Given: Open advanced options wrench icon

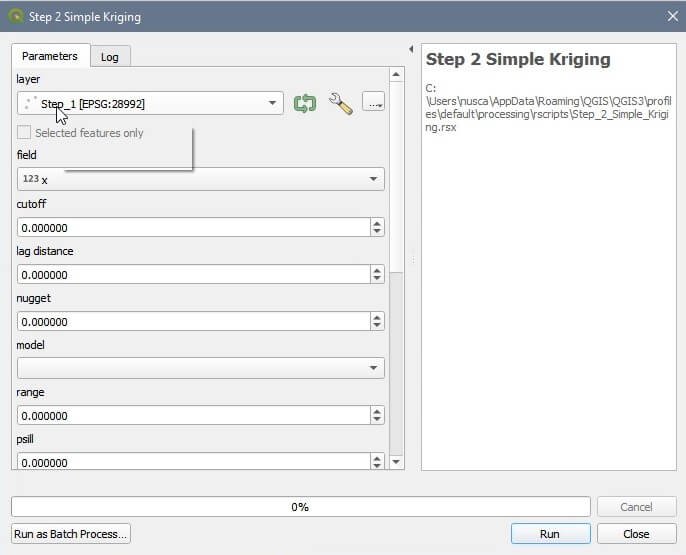Looking at the screenshot, I should point(340,104).
